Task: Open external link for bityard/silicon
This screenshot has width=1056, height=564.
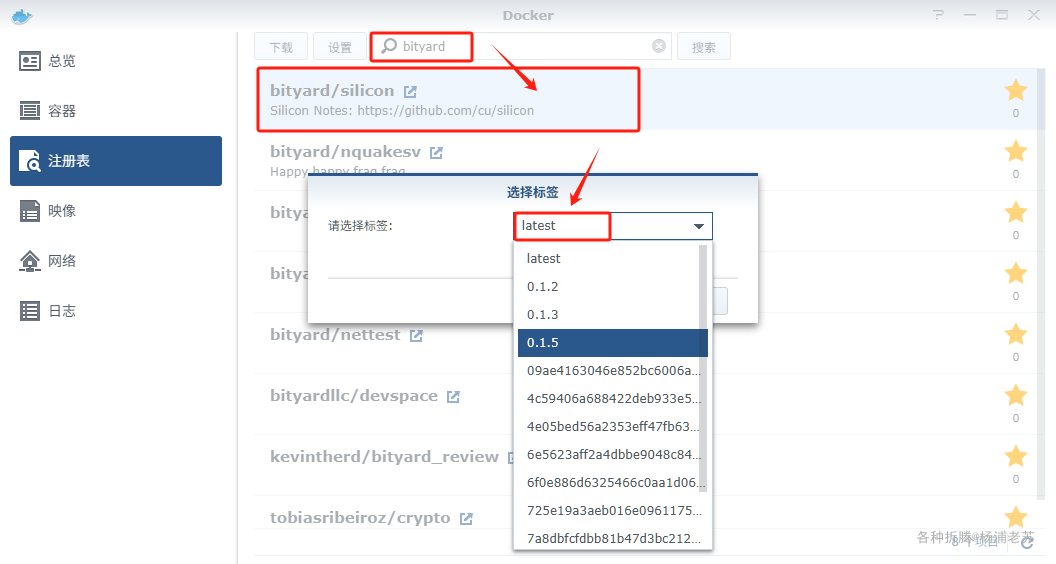Action: click(410, 92)
